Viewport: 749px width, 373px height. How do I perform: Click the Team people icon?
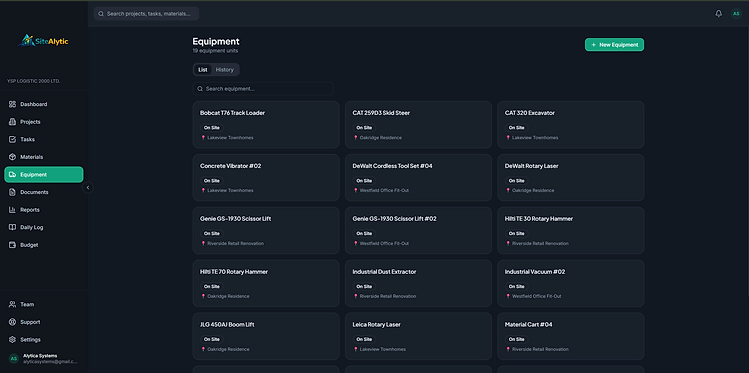pyautogui.click(x=12, y=304)
